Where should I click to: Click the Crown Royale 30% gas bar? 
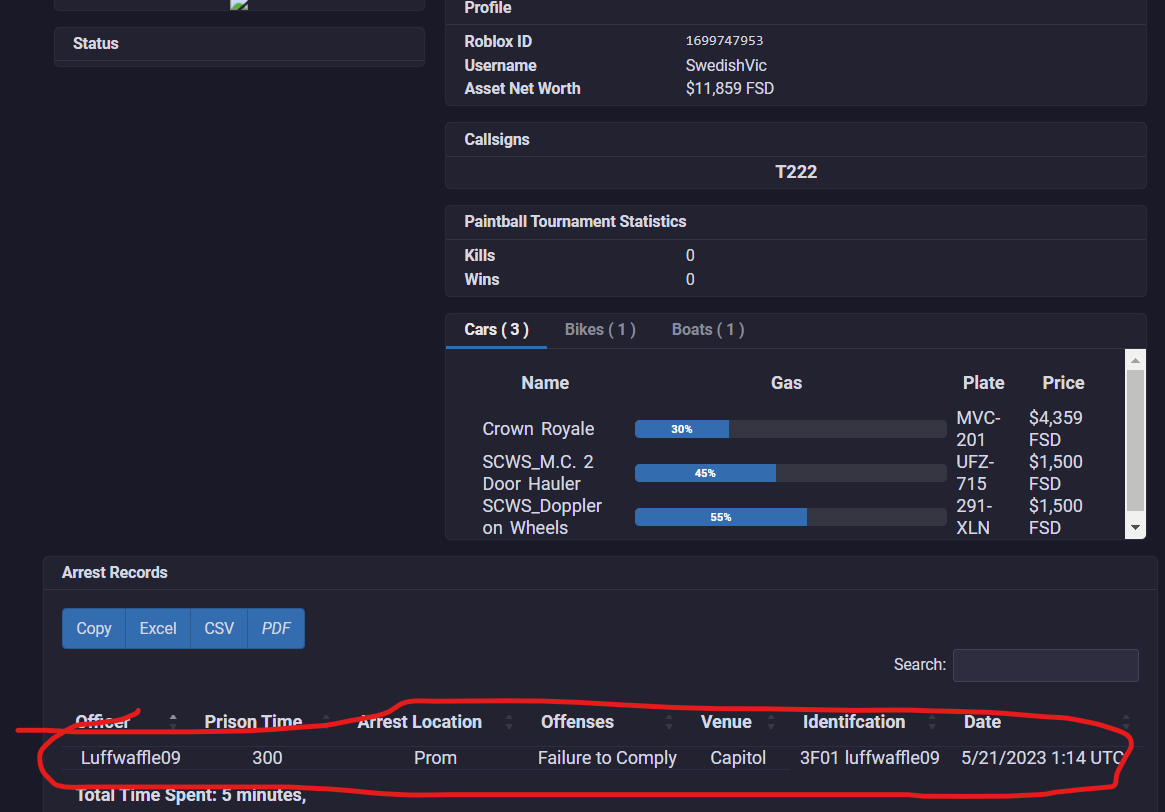coord(791,429)
